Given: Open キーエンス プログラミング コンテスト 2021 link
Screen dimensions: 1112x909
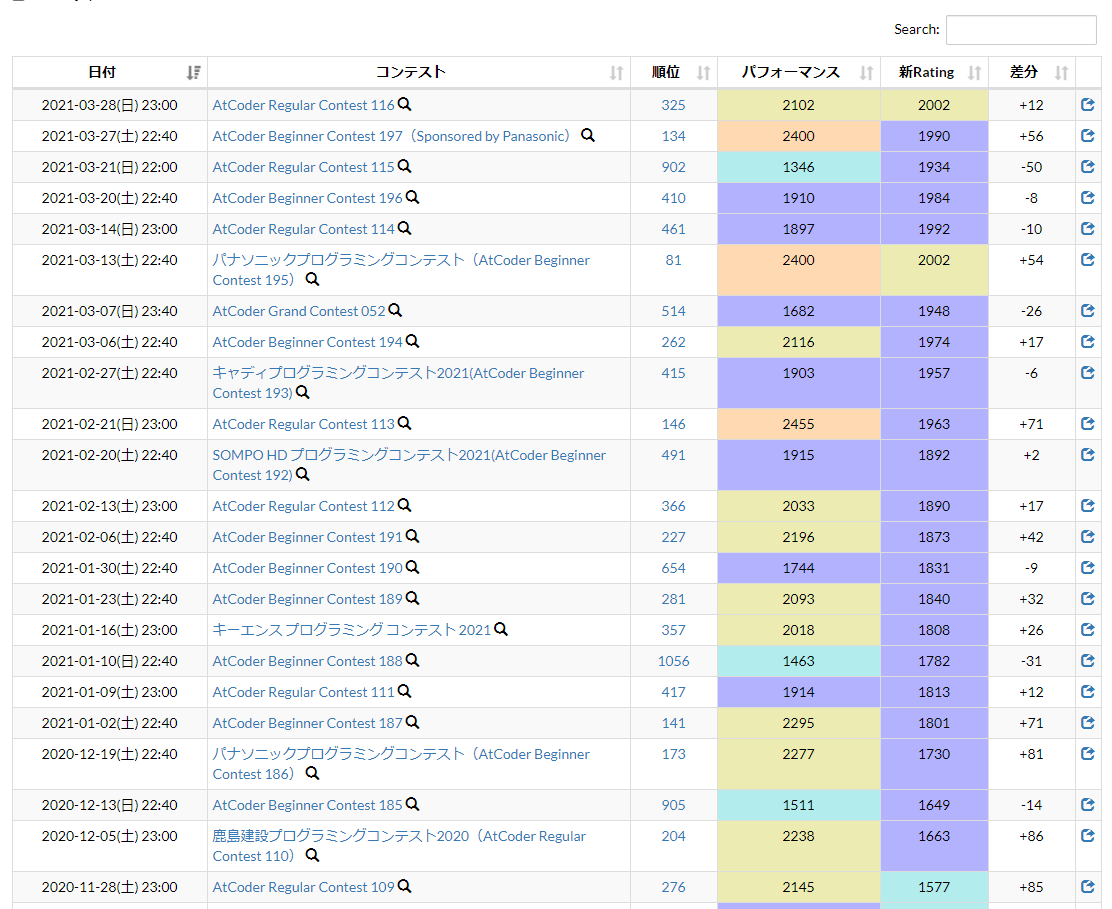Looking at the screenshot, I should pos(351,630).
